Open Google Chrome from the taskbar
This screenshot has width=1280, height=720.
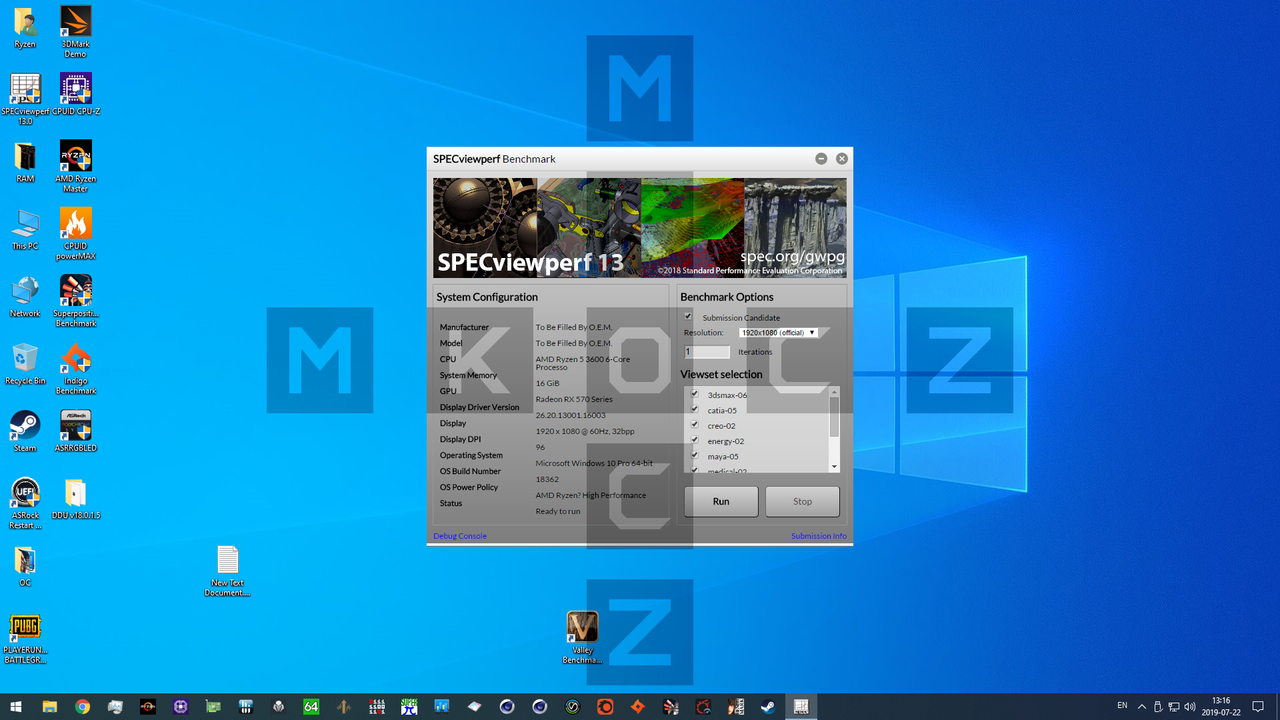coord(82,706)
